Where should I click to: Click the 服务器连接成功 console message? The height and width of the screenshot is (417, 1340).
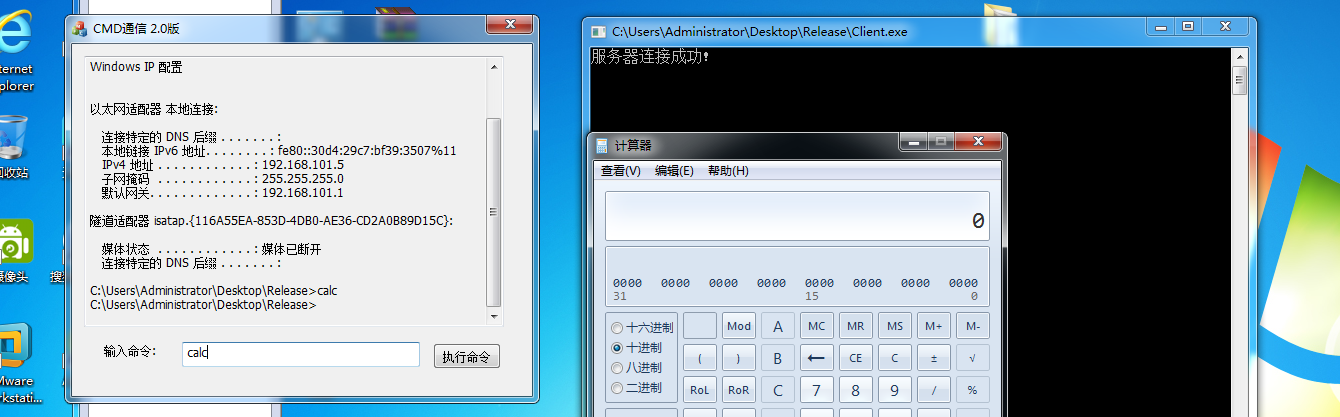(x=650, y=57)
